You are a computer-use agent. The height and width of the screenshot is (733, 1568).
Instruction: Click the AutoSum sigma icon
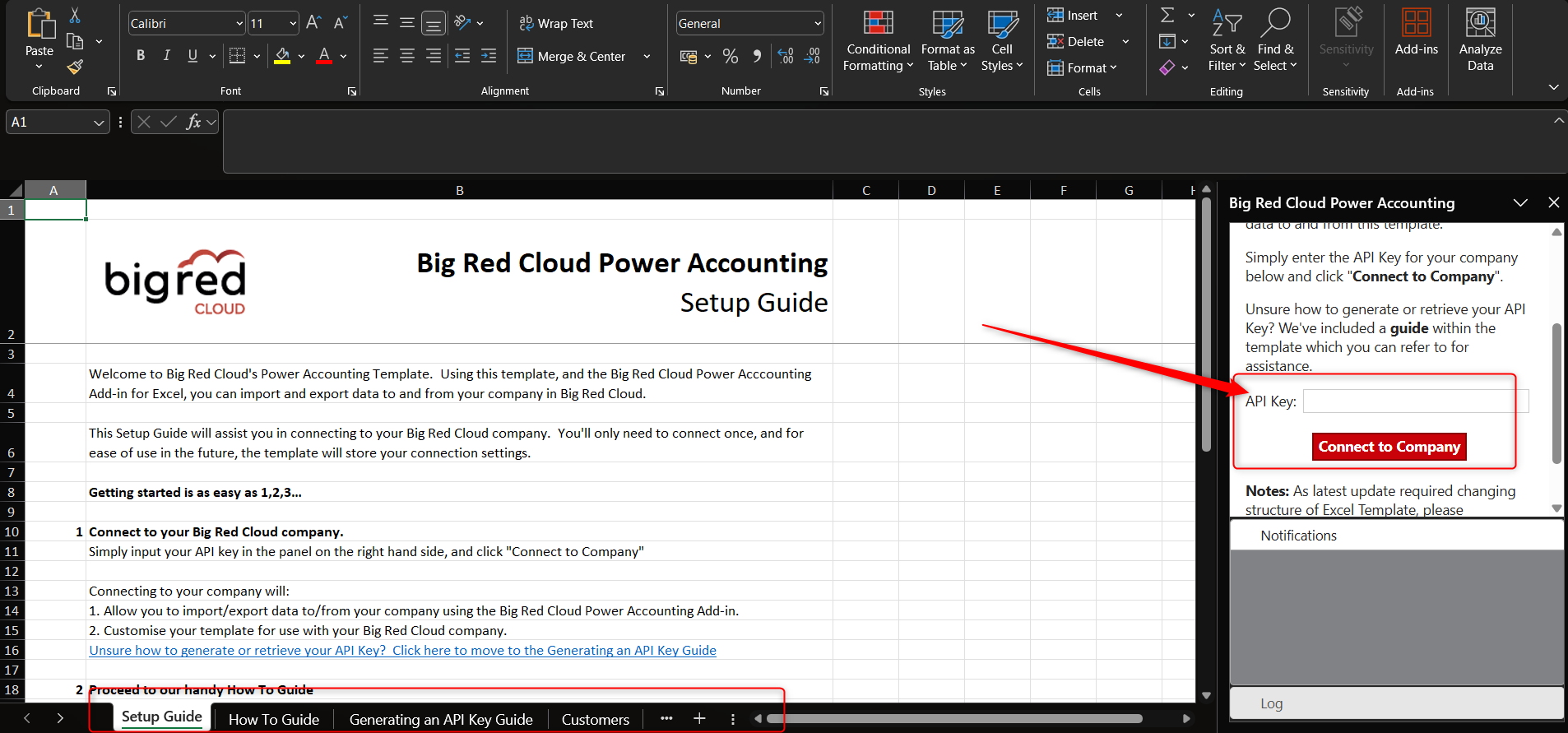(x=1167, y=15)
